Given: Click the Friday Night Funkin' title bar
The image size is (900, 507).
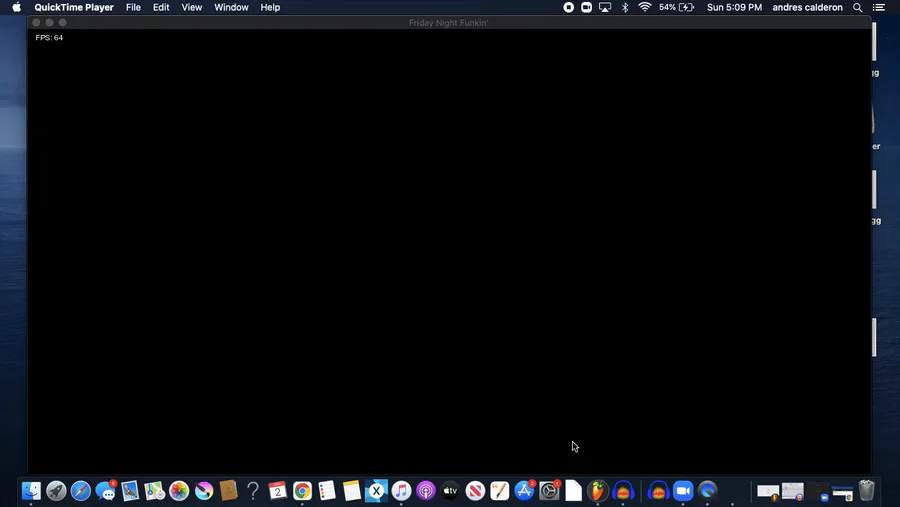Looking at the screenshot, I should 449,22.
